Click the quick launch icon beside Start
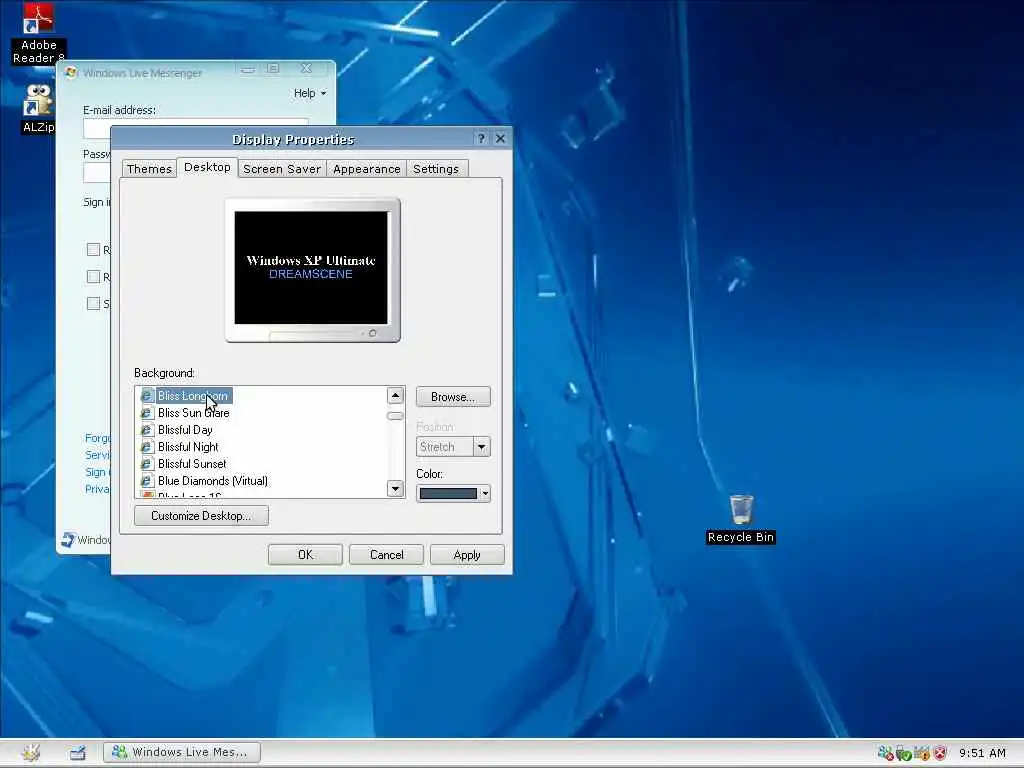This screenshot has width=1024, height=768. point(77,753)
